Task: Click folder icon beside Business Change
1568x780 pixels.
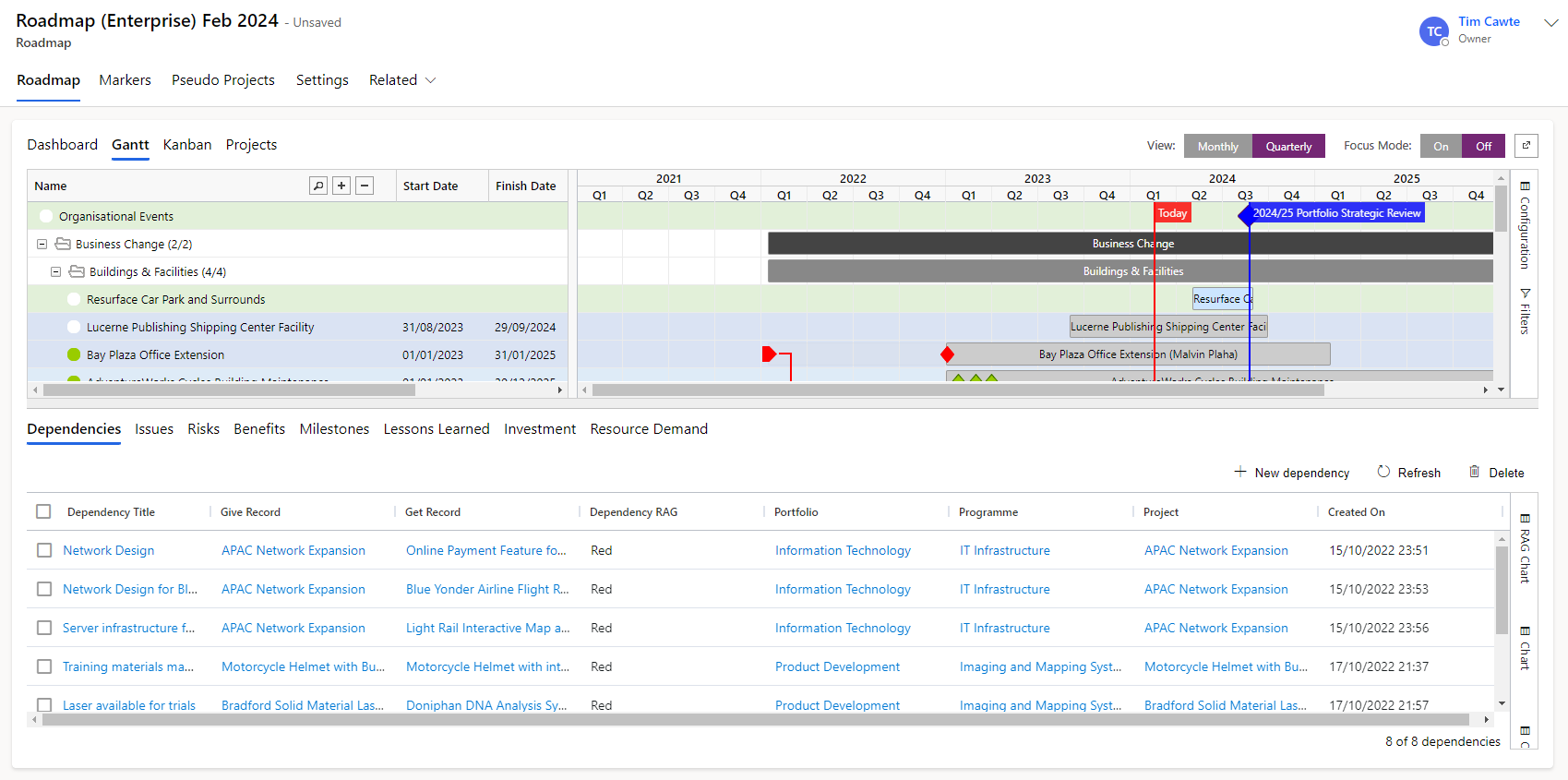Action: click(x=63, y=244)
